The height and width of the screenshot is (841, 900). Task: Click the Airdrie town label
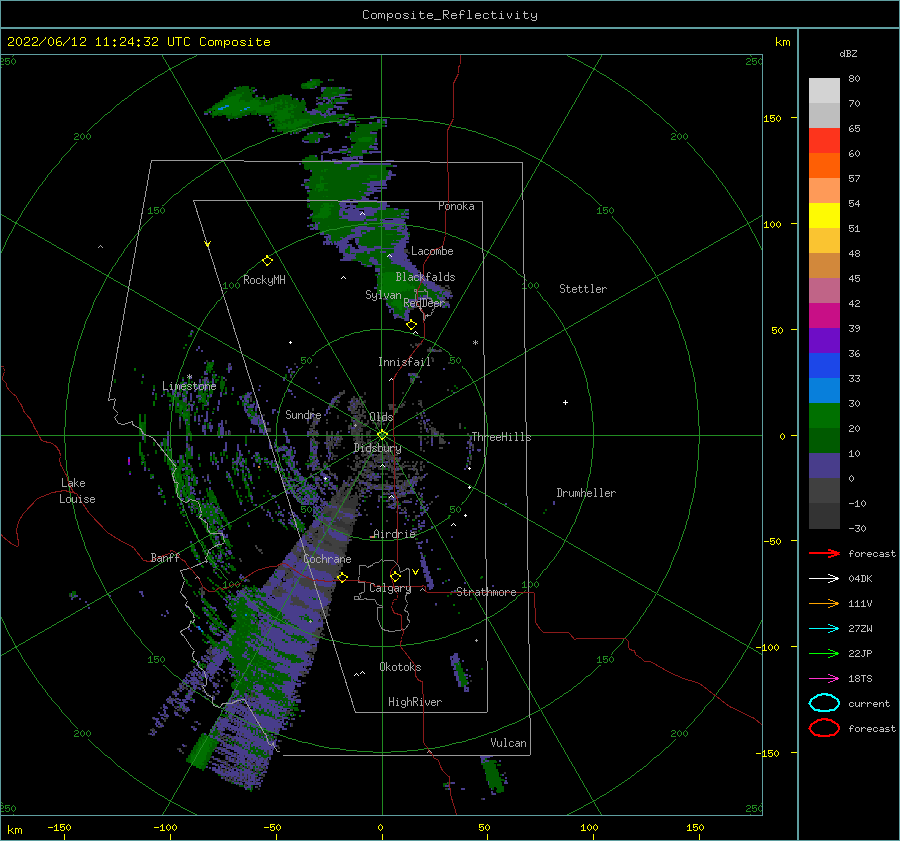click(394, 534)
